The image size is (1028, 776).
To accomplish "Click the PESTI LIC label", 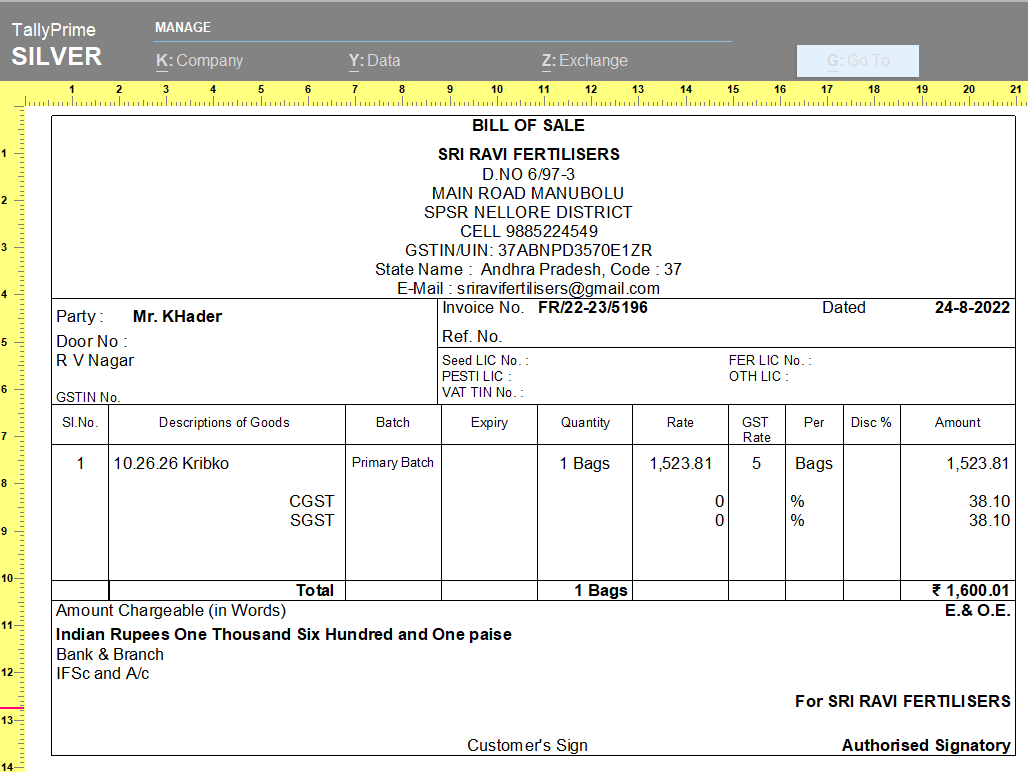I will pos(477,376).
